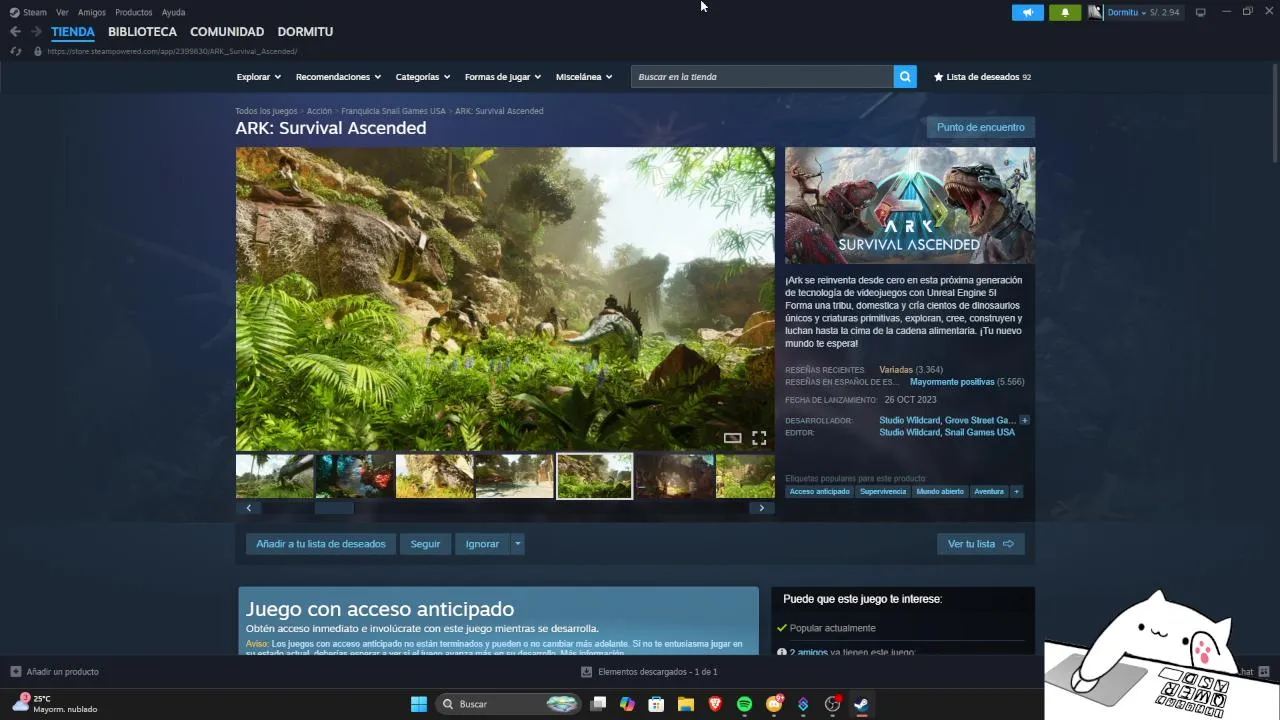Expand the Recomendaciones dropdown

339,77
